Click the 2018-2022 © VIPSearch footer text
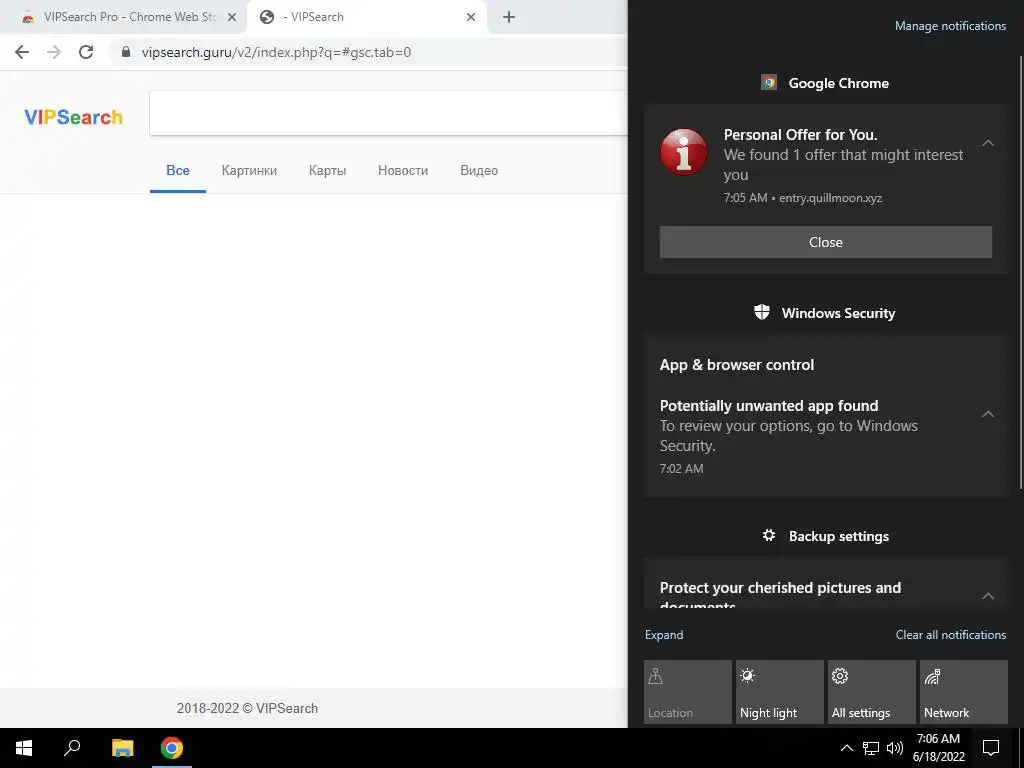The width and height of the screenshot is (1024, 768). pos(247,709)
